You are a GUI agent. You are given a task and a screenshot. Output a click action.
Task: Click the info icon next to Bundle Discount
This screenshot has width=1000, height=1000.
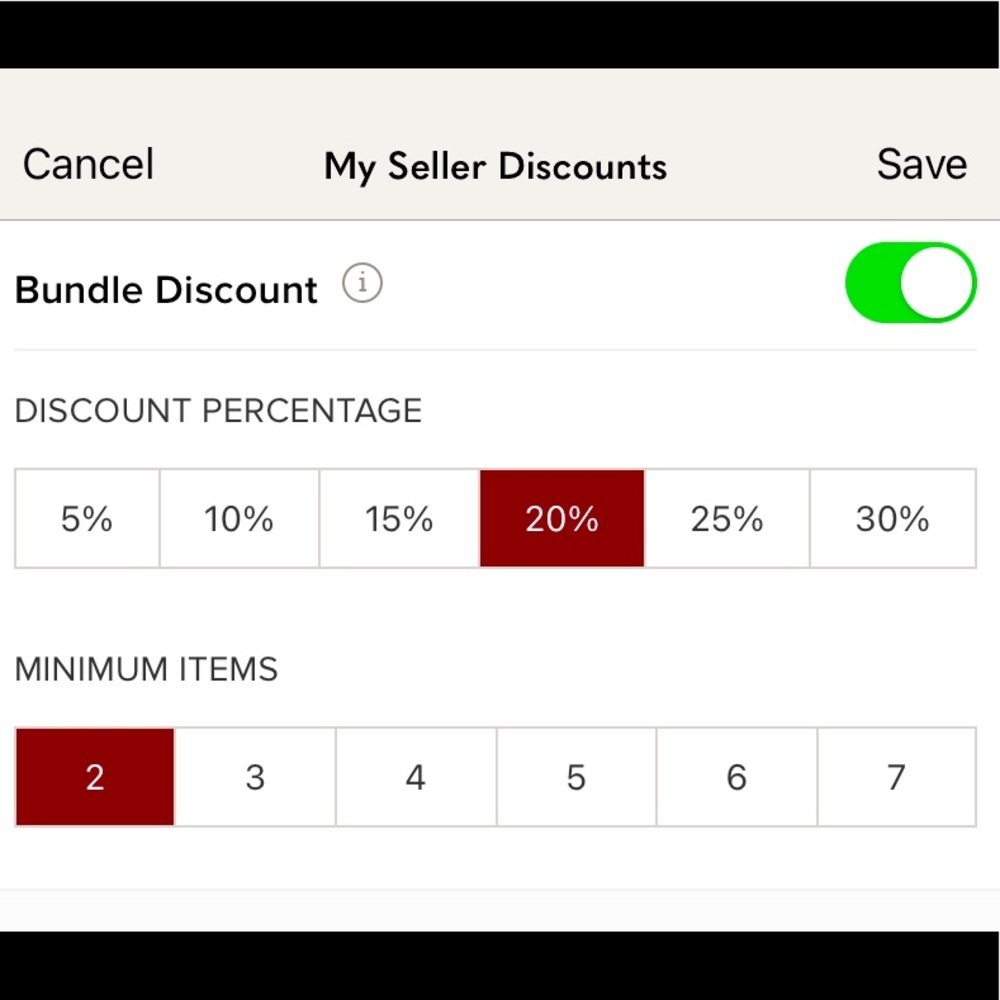pos(362,283)
